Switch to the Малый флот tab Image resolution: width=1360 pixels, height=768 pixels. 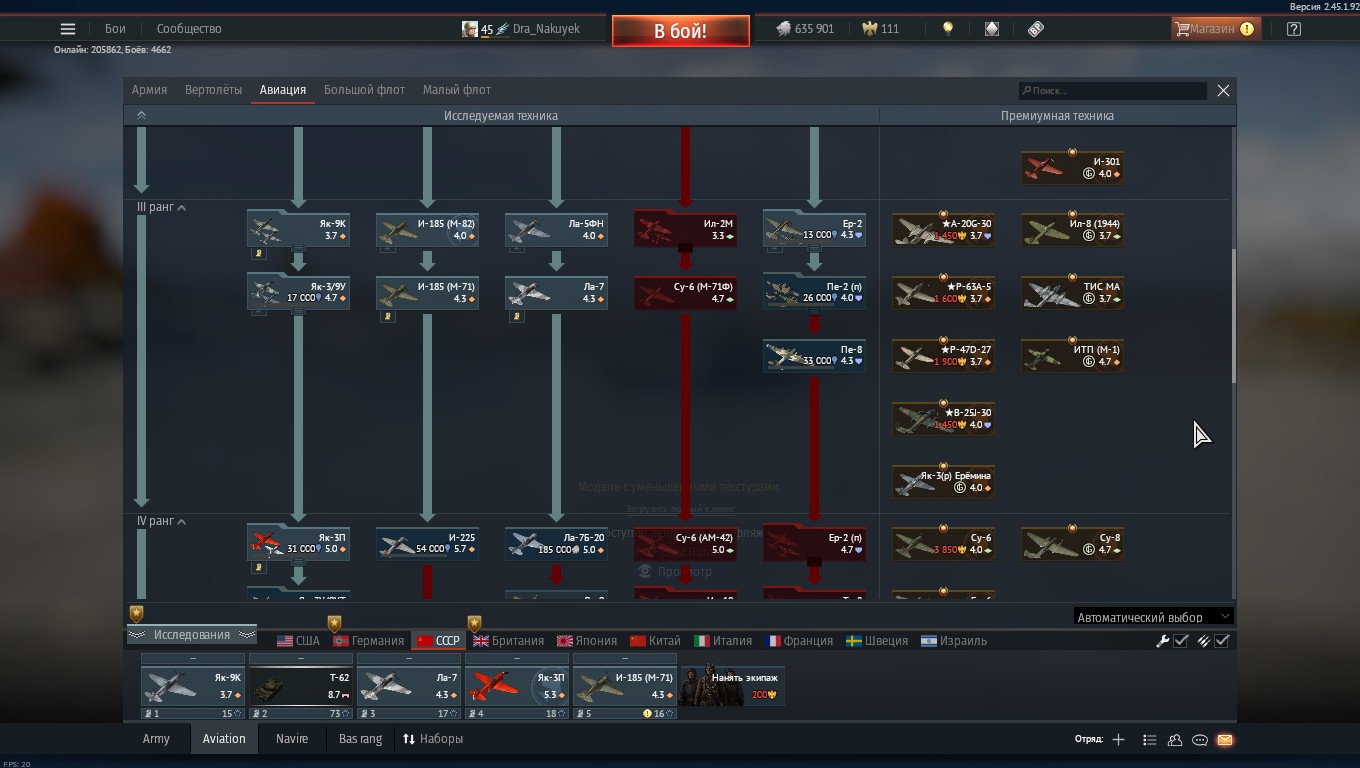click(x=457, y=90)
